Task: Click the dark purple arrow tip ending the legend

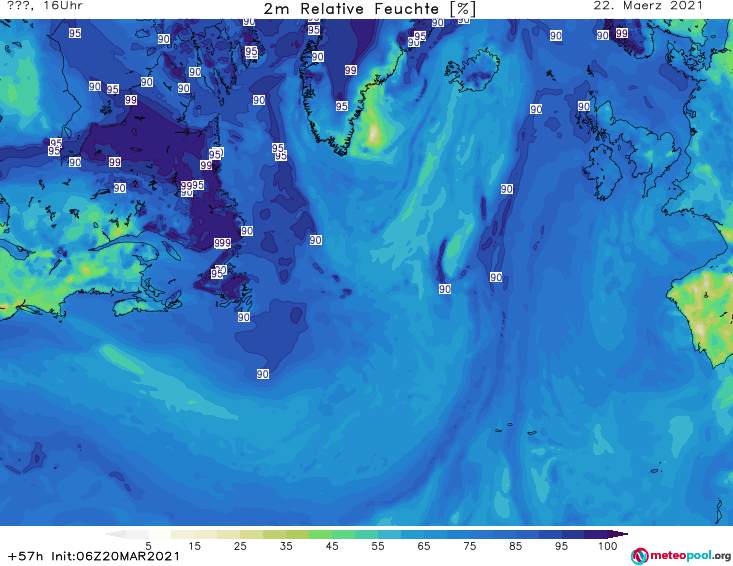Action: [x=620, y=534]
